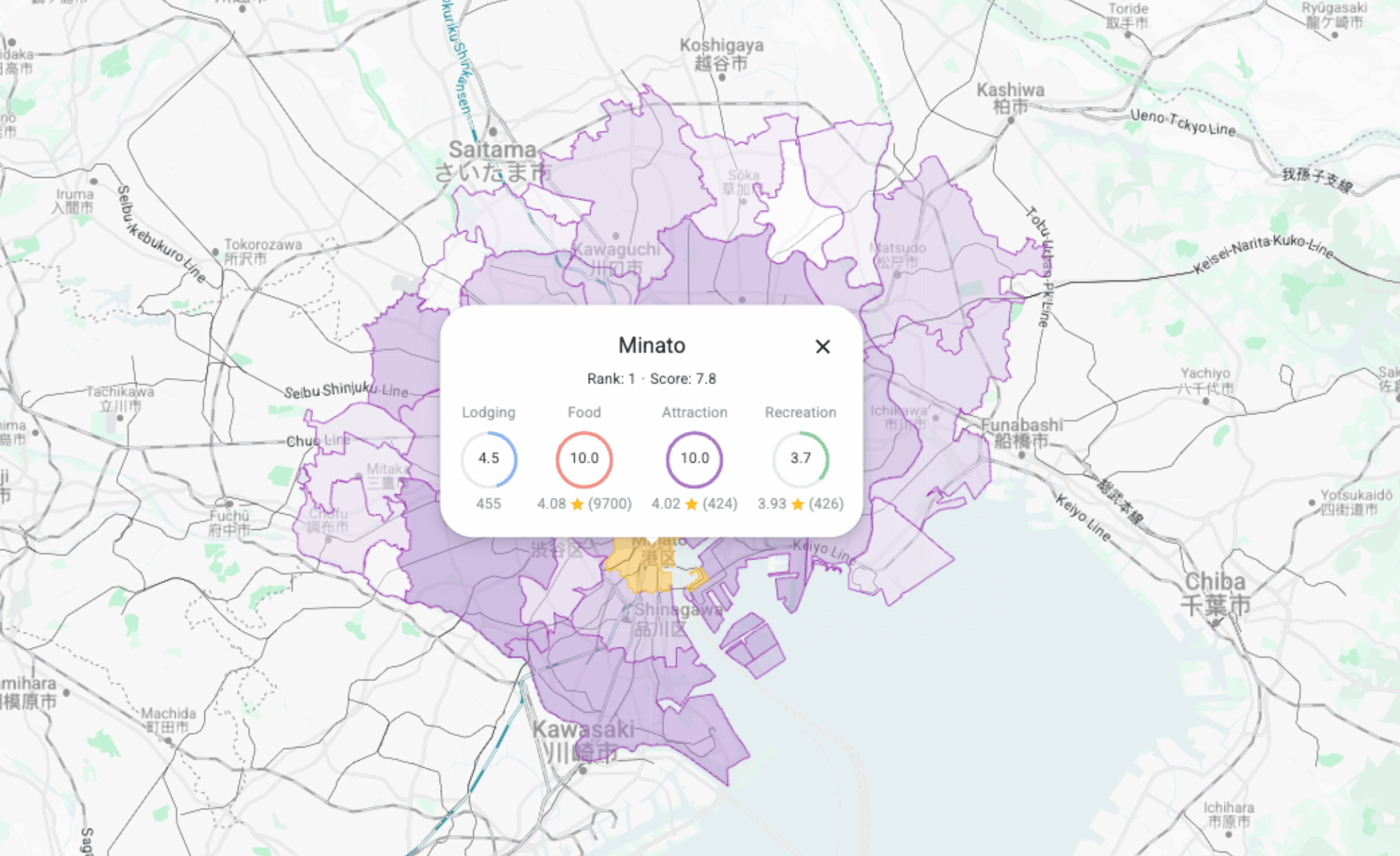Click the Lodging count 455
The width and height of the screenshot is (1400, 856).
coord(489,503)
